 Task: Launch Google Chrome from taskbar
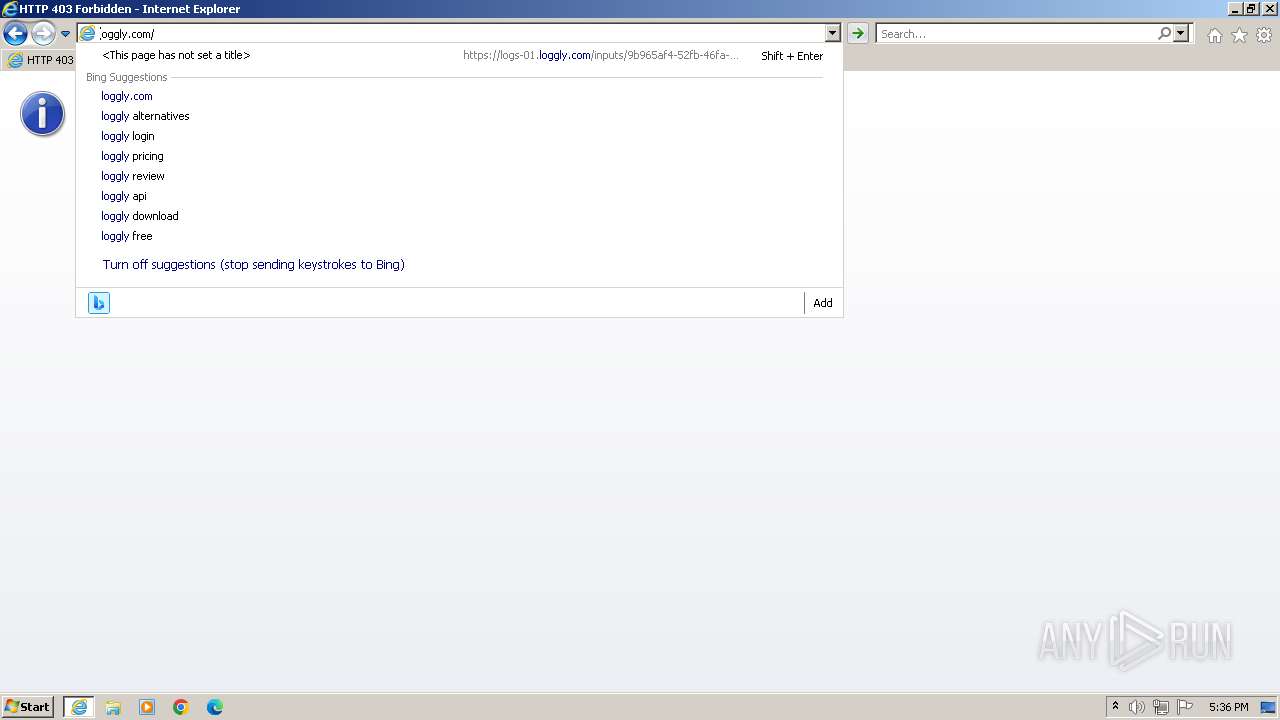181,707
